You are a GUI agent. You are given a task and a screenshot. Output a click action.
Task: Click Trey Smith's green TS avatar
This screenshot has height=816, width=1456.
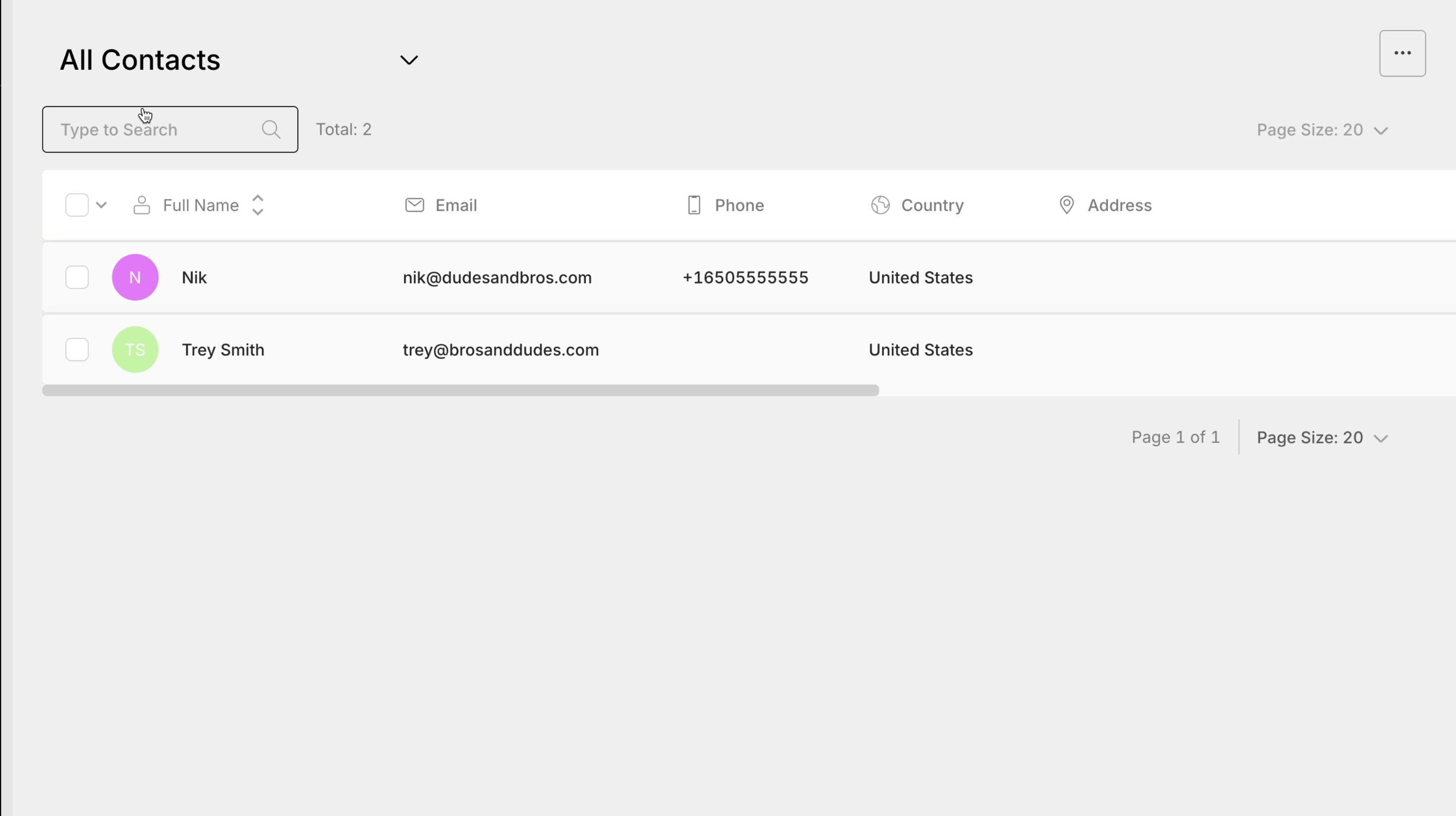point(135,350)
